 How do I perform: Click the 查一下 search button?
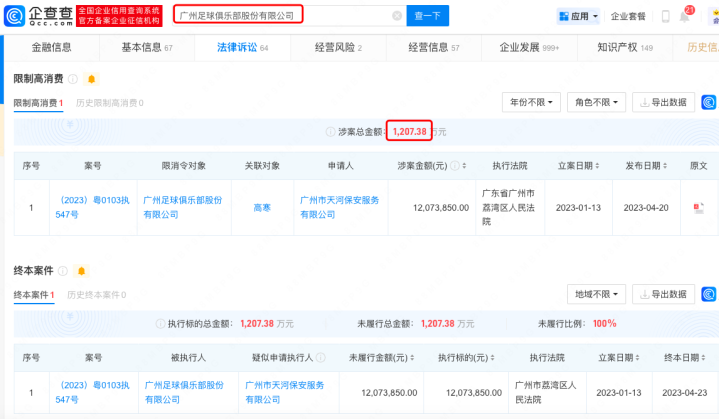(x=427, y=16)
